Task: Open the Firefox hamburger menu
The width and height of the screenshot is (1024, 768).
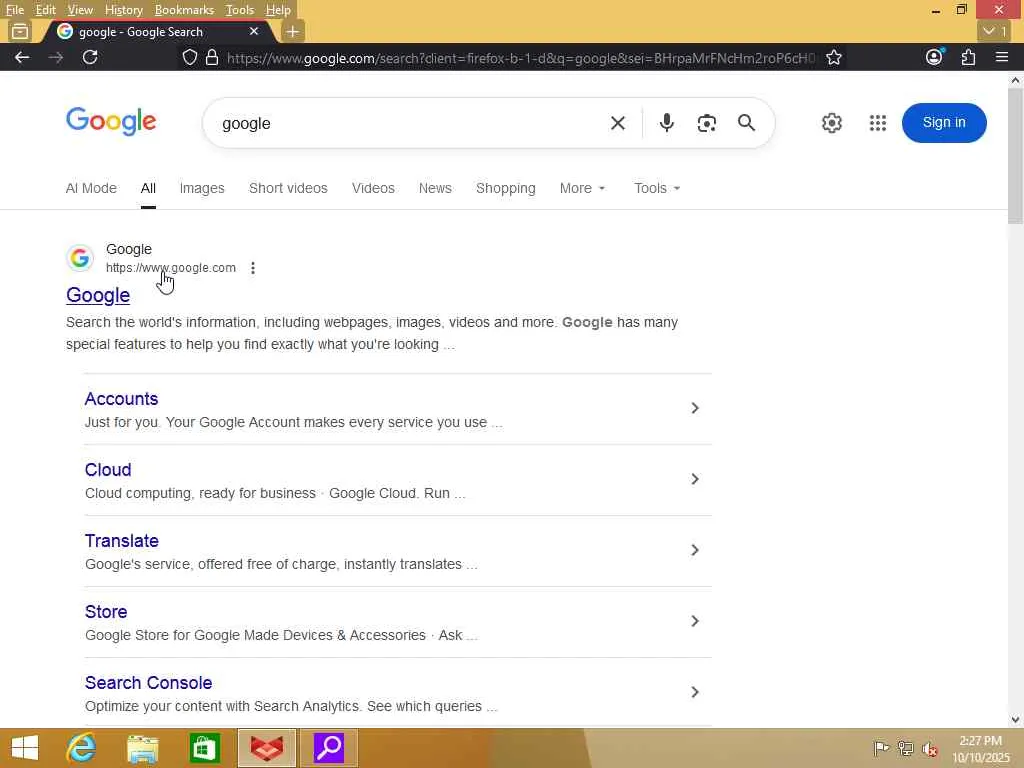Action: pyautogui.click(x=1002, y=57)
